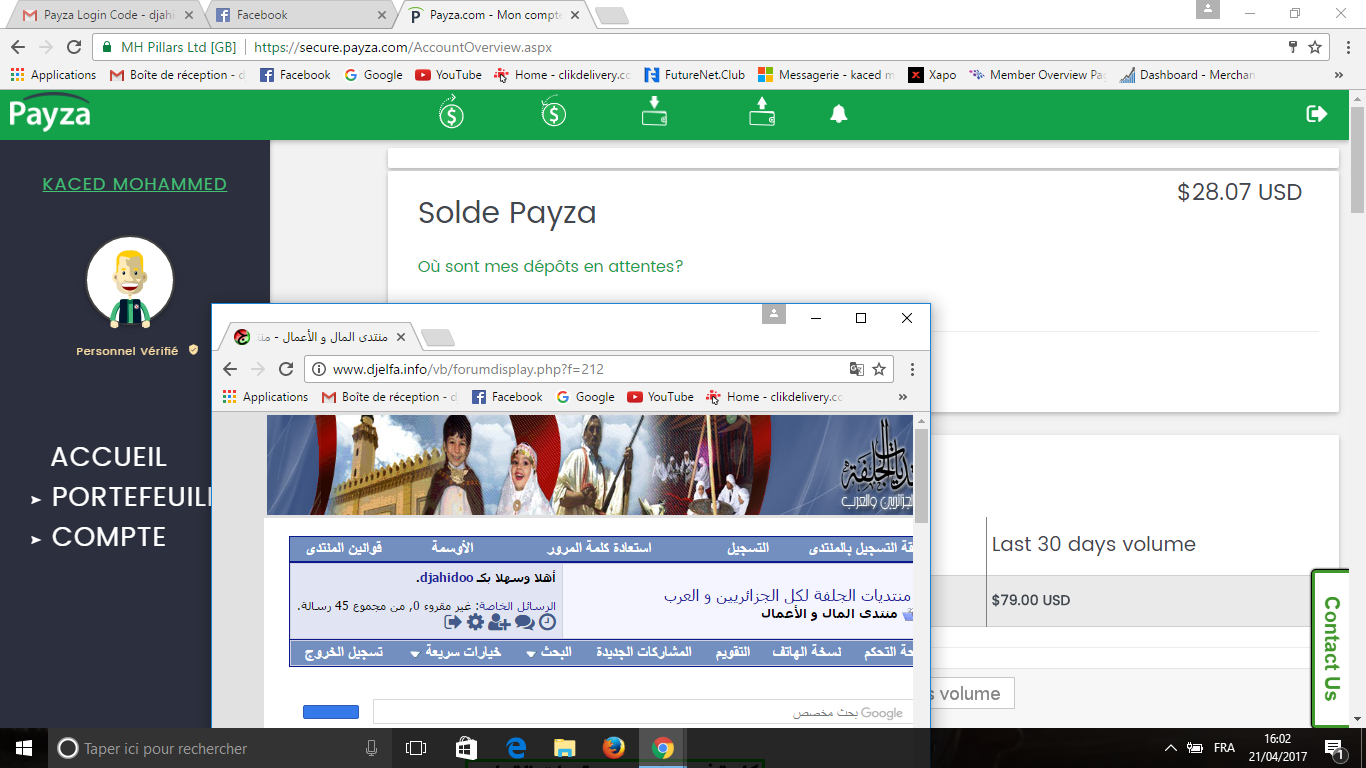Click قوانين المنتدى in forum header

(x=344, y=548)
